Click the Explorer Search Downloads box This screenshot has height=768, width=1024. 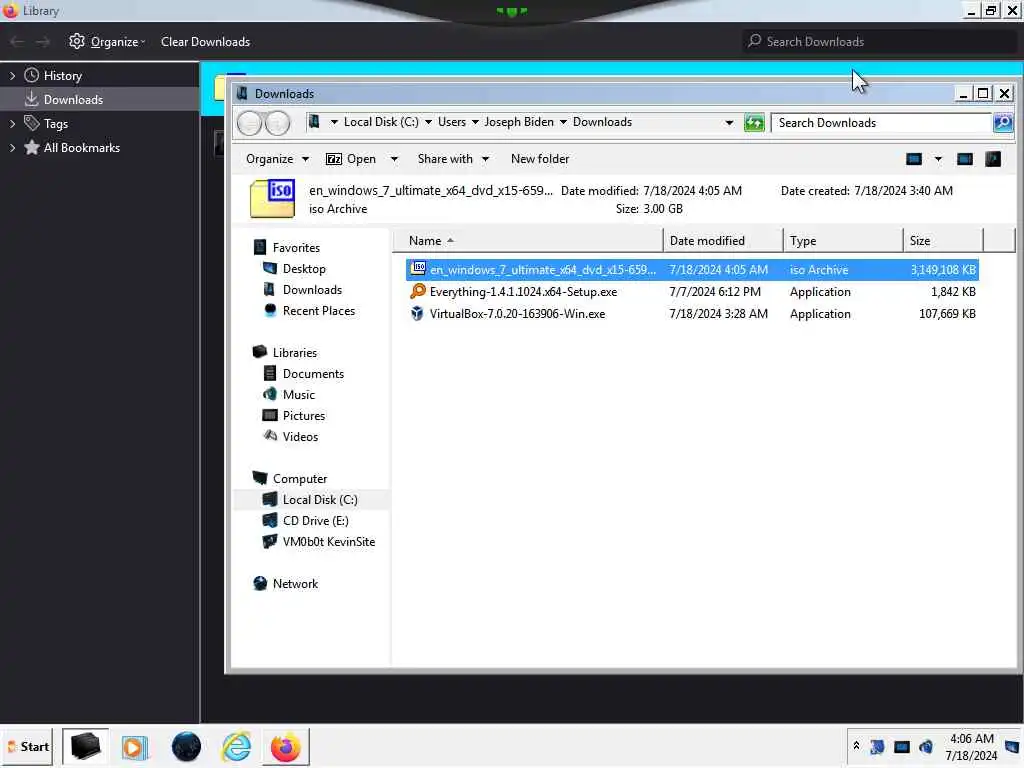click(881, 123)
